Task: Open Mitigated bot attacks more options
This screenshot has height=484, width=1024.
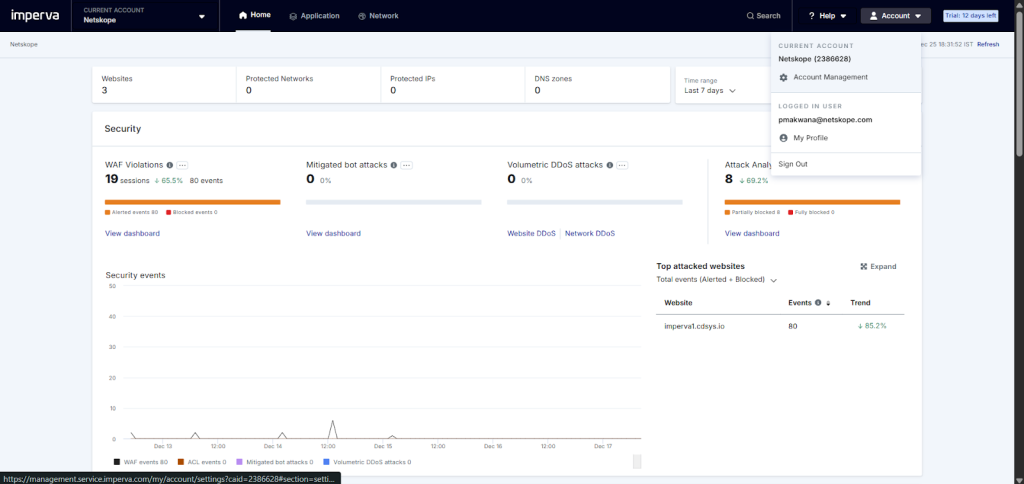Action: tap(407, 165)
